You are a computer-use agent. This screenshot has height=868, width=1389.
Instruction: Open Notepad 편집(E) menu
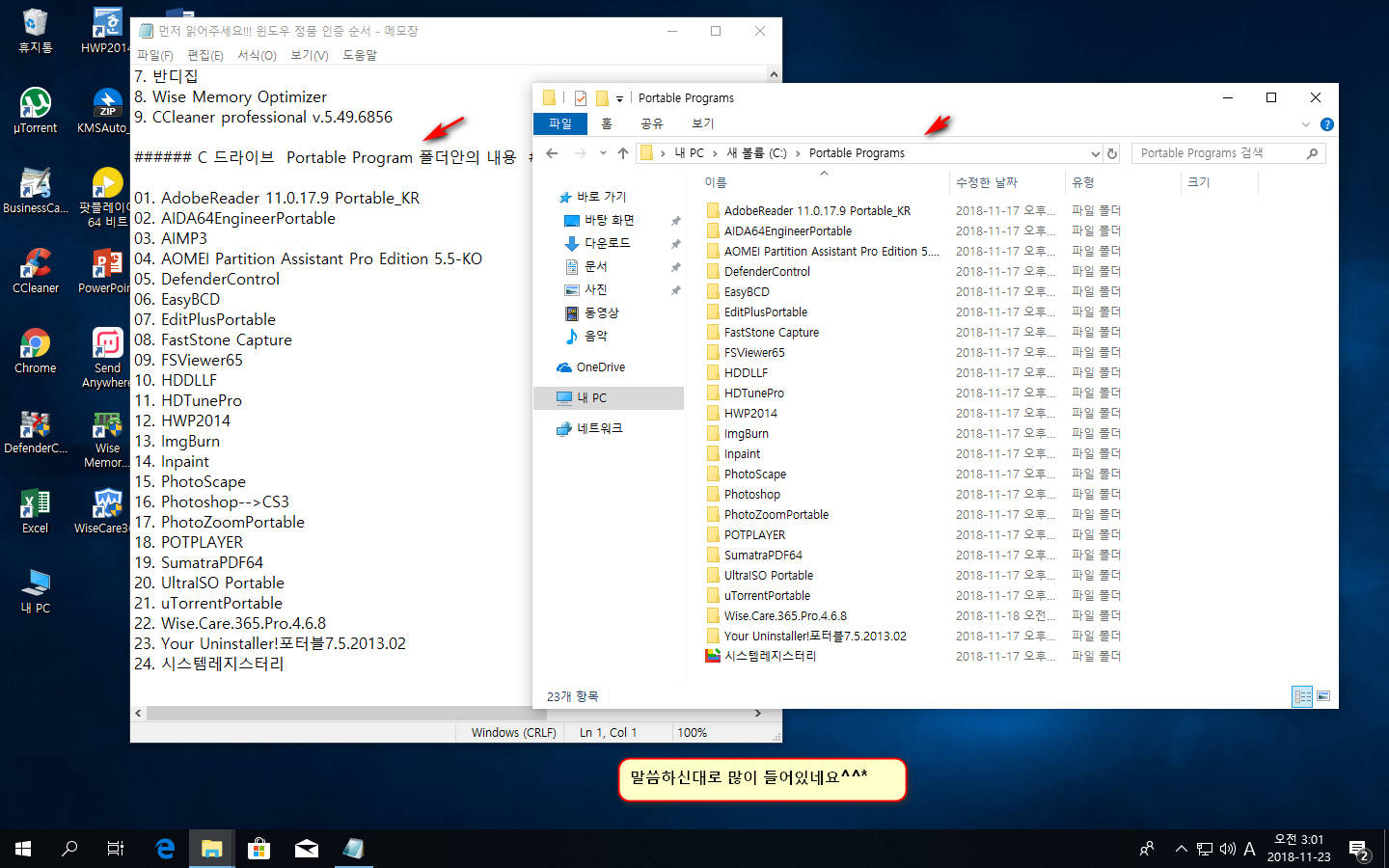pos(205,55)
